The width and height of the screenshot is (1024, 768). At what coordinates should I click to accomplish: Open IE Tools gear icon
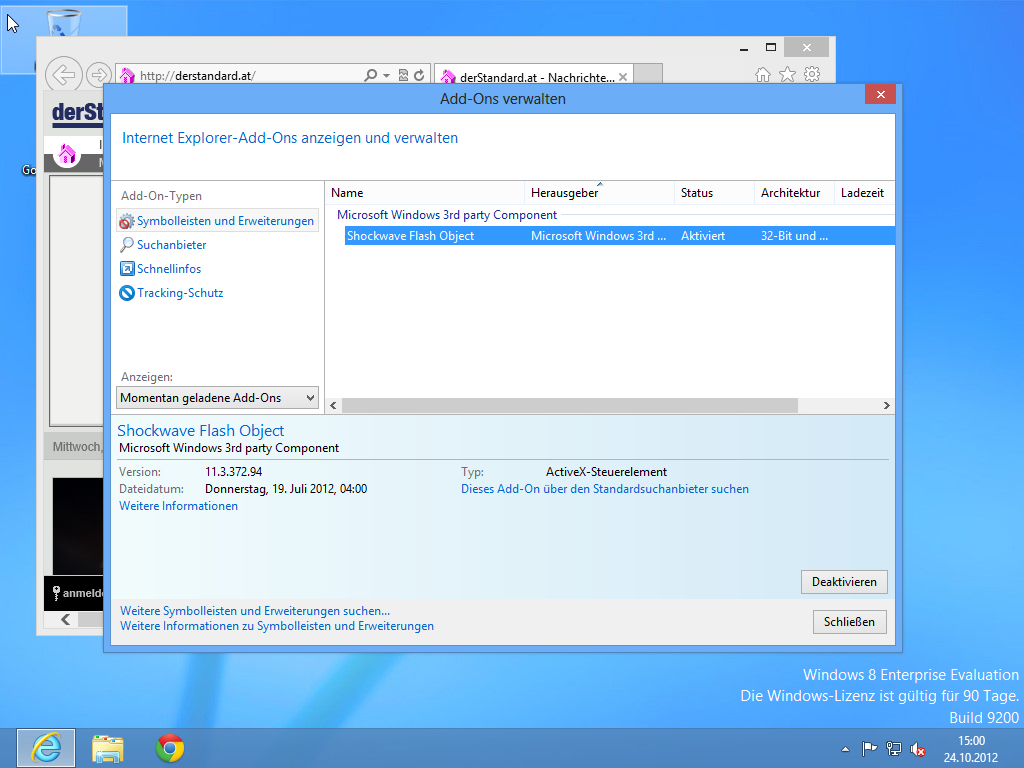tap(812, 74)
